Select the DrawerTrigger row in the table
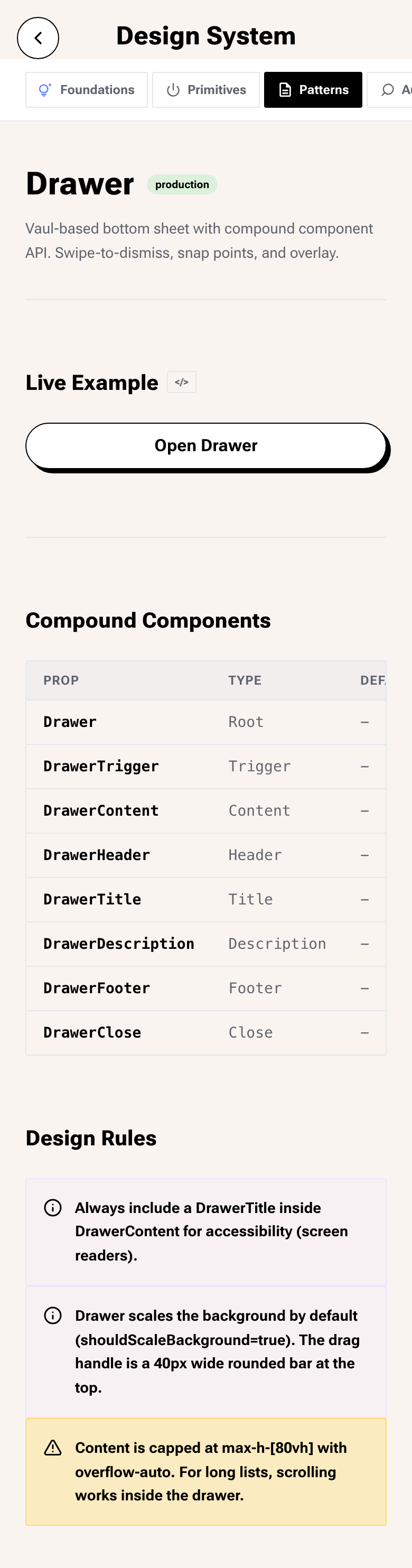Screen dimensions: 412x1568 205,767
